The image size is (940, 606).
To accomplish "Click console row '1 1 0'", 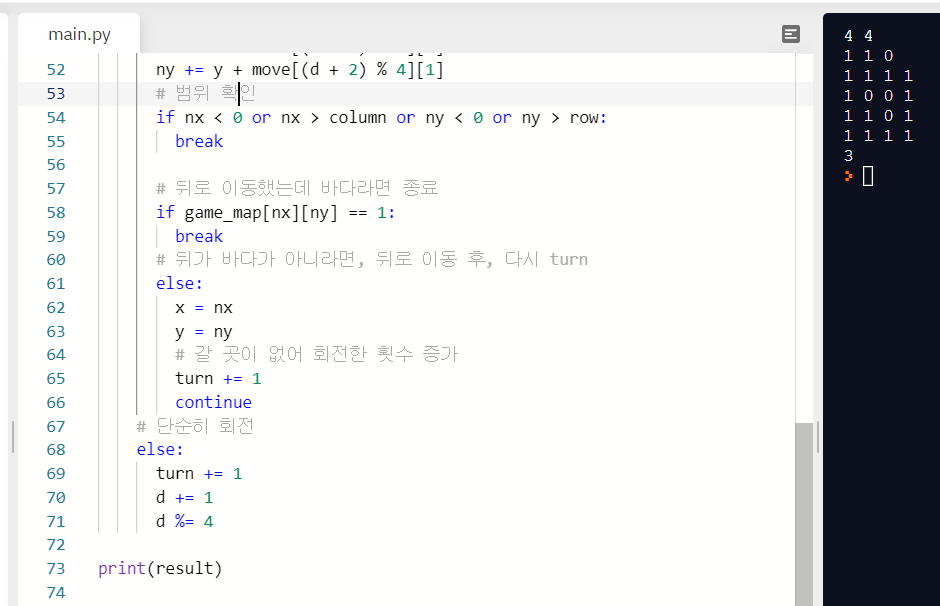I will pos(868,56).
